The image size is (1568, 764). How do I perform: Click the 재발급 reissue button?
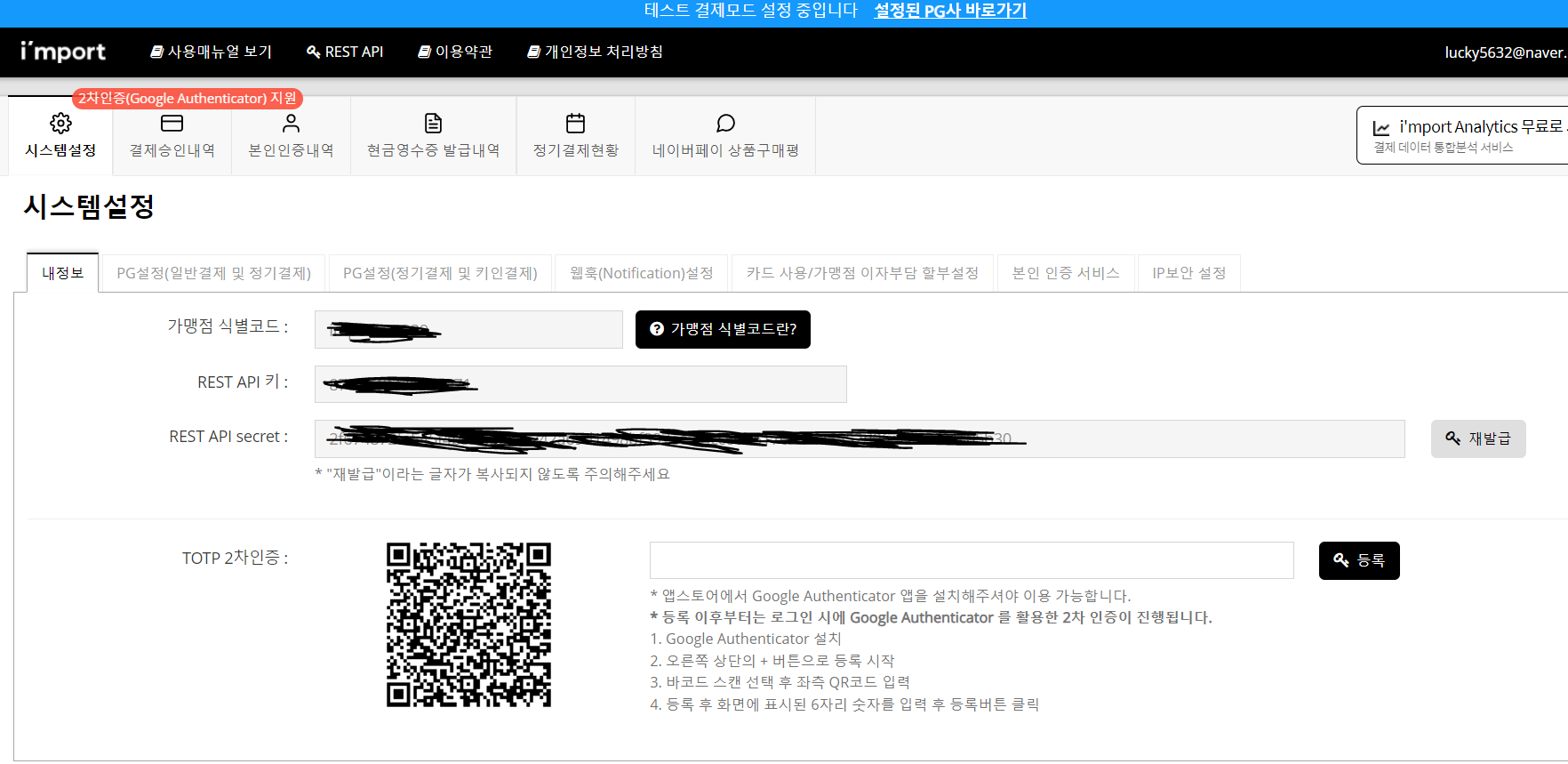click(x=1478, y=438)
